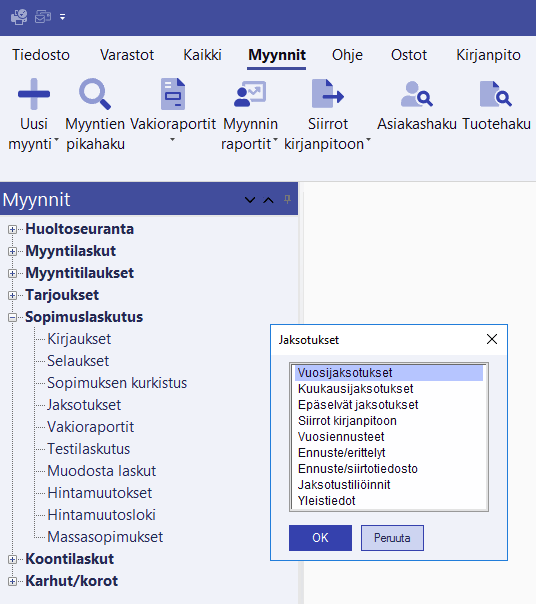Open the Varastot tab
Viewport: 536px width, 604px height.
127,55
